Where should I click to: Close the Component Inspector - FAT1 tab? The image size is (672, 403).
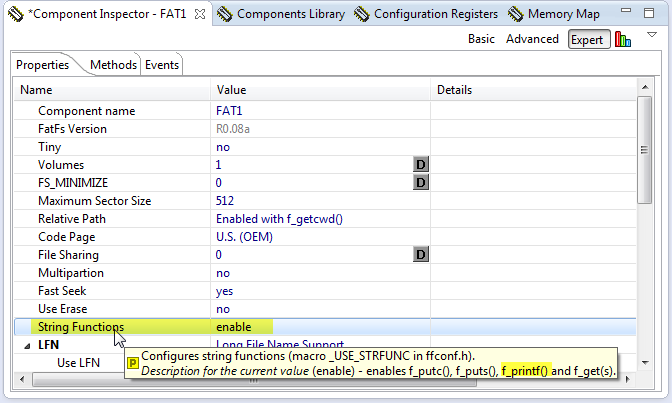click(199, 14)
